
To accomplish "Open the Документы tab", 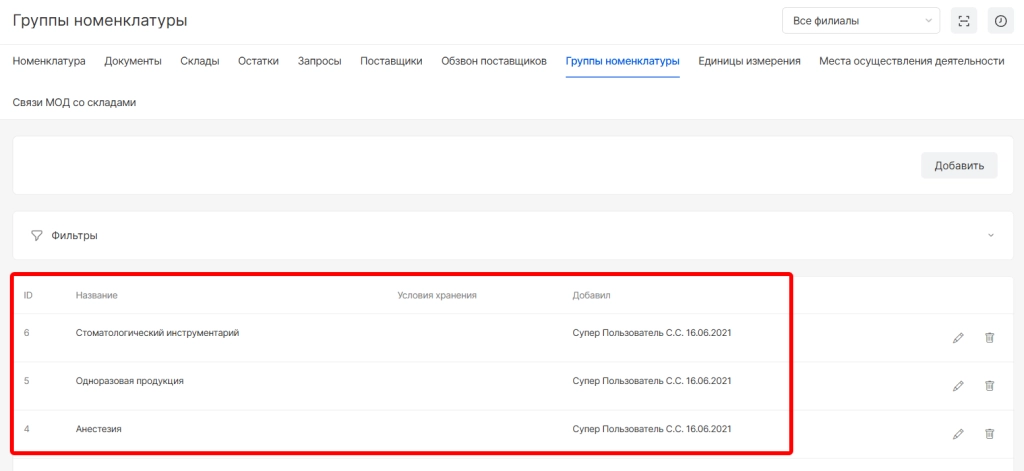I will (133, 61).
